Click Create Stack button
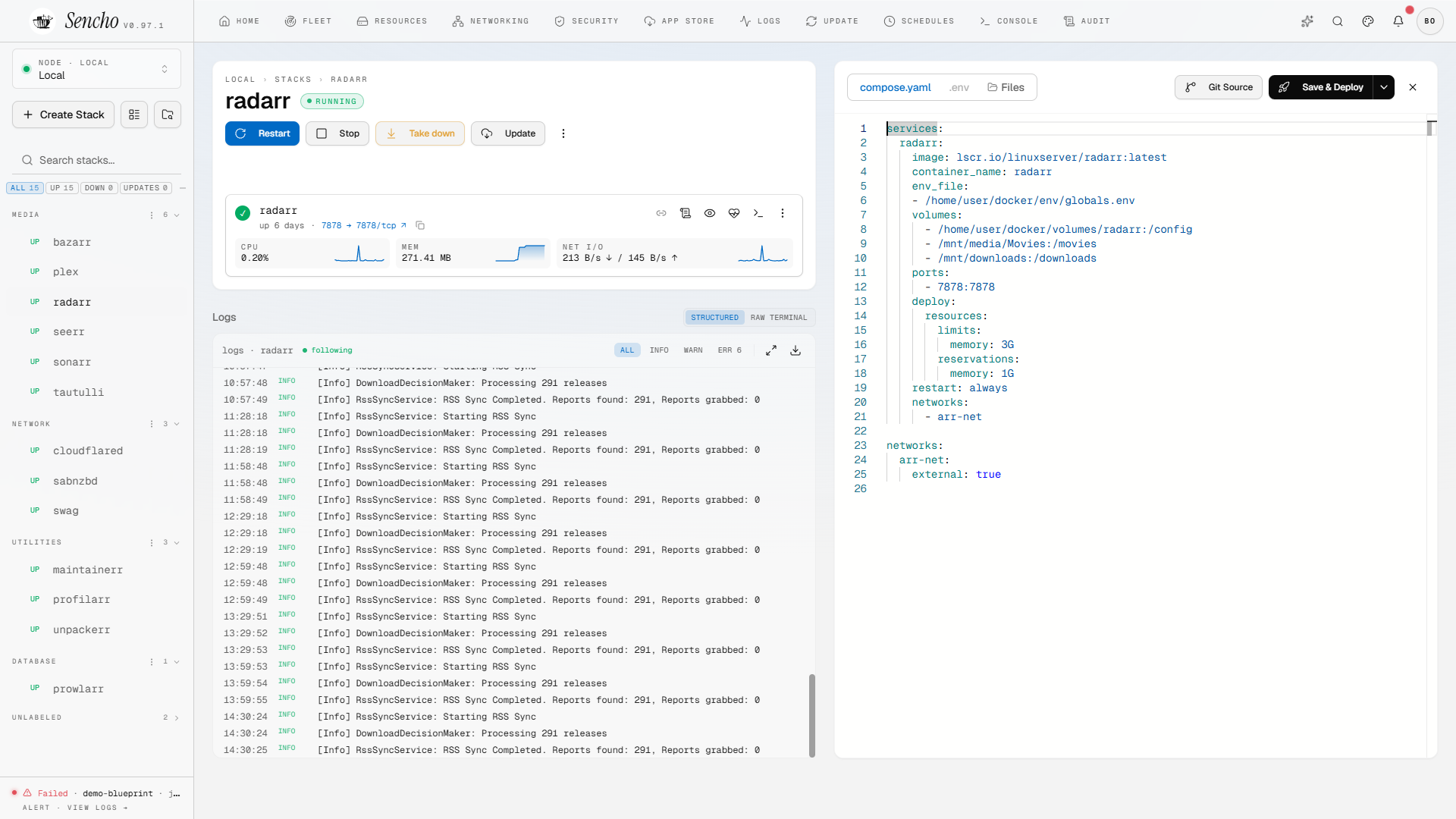1456x819 pixels. coord(64,115)
